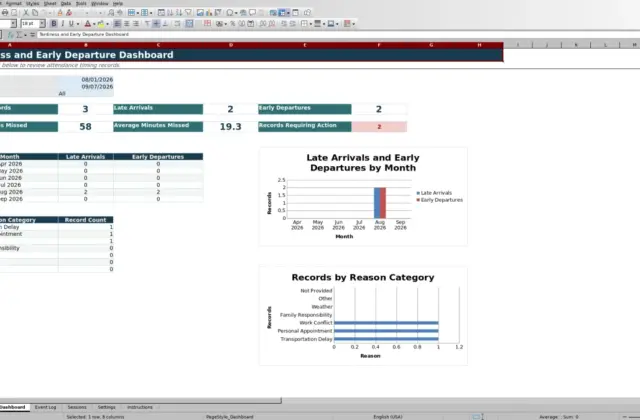Open Find and Replace icon
The image size is (640, 420).
[111, 13]
